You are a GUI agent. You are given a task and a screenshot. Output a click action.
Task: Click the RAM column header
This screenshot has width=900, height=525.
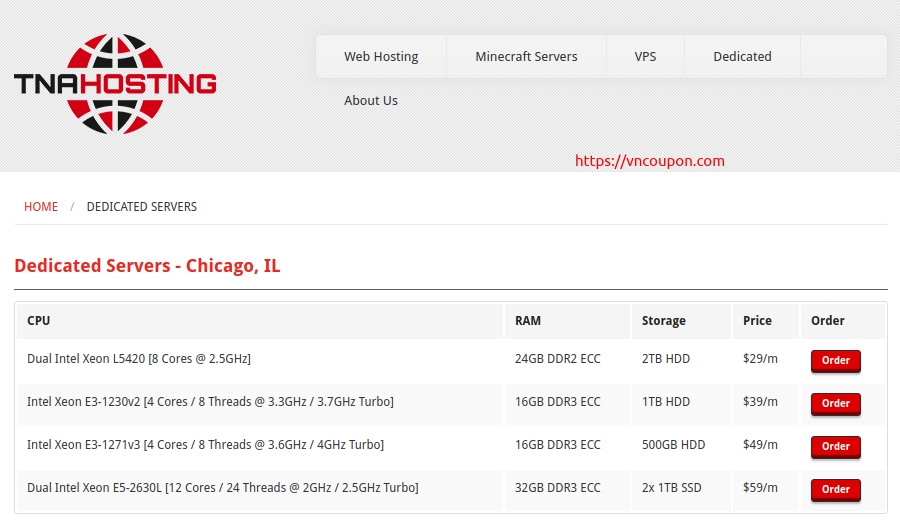528,321
